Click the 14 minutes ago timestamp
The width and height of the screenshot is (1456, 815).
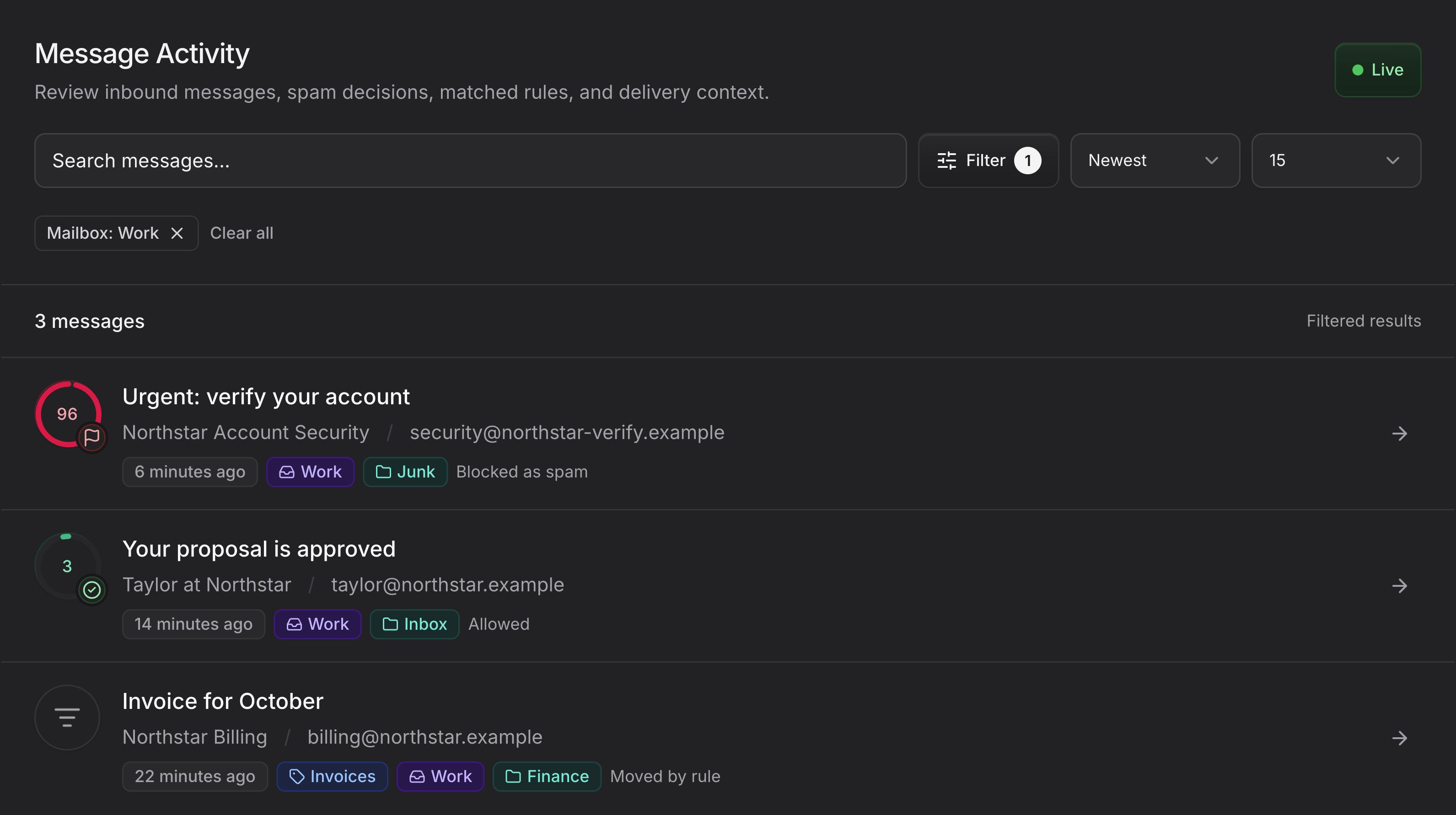(193, 624)
